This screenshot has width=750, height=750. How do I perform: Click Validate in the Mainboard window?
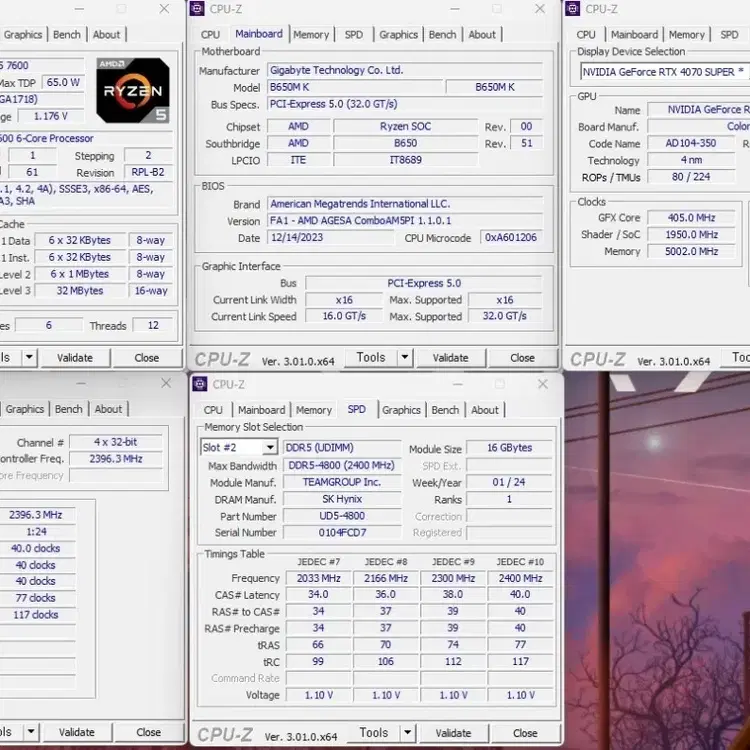451,358
